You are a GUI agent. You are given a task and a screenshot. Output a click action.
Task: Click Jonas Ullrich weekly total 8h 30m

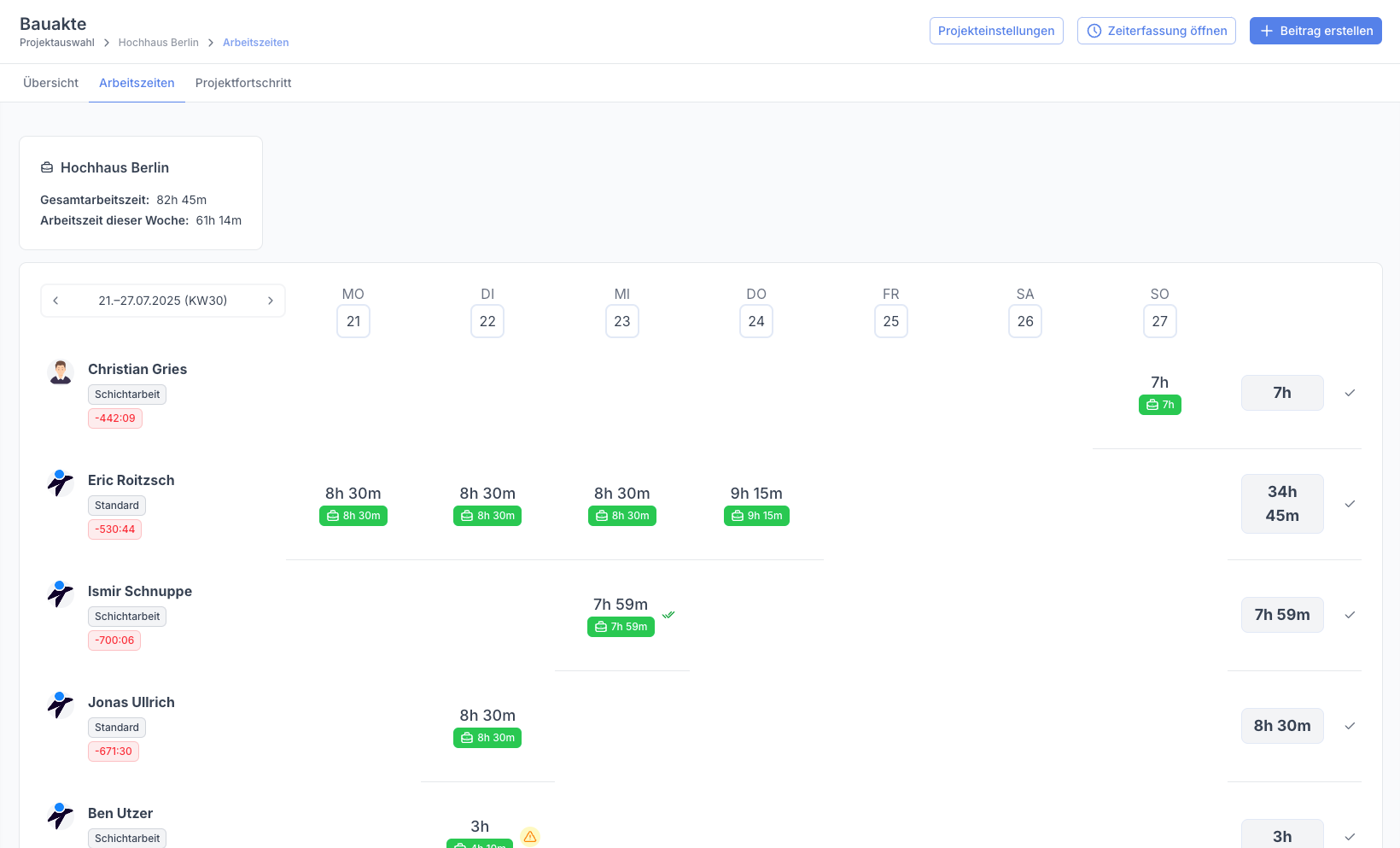click(1282, 726)
